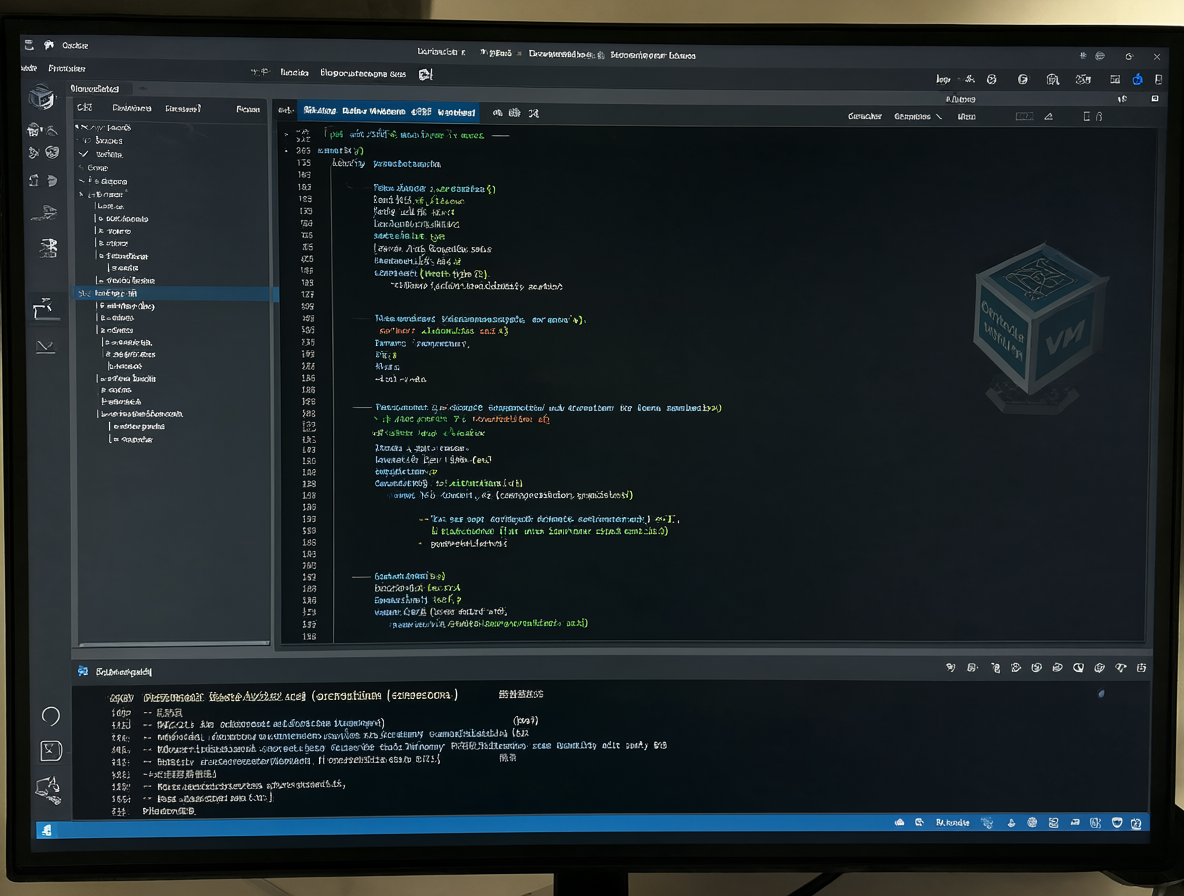Viewport: 1184px width, 896px height.
Task: Open the hamburger menu at top-left corner
Action: [x=29, y=45]
